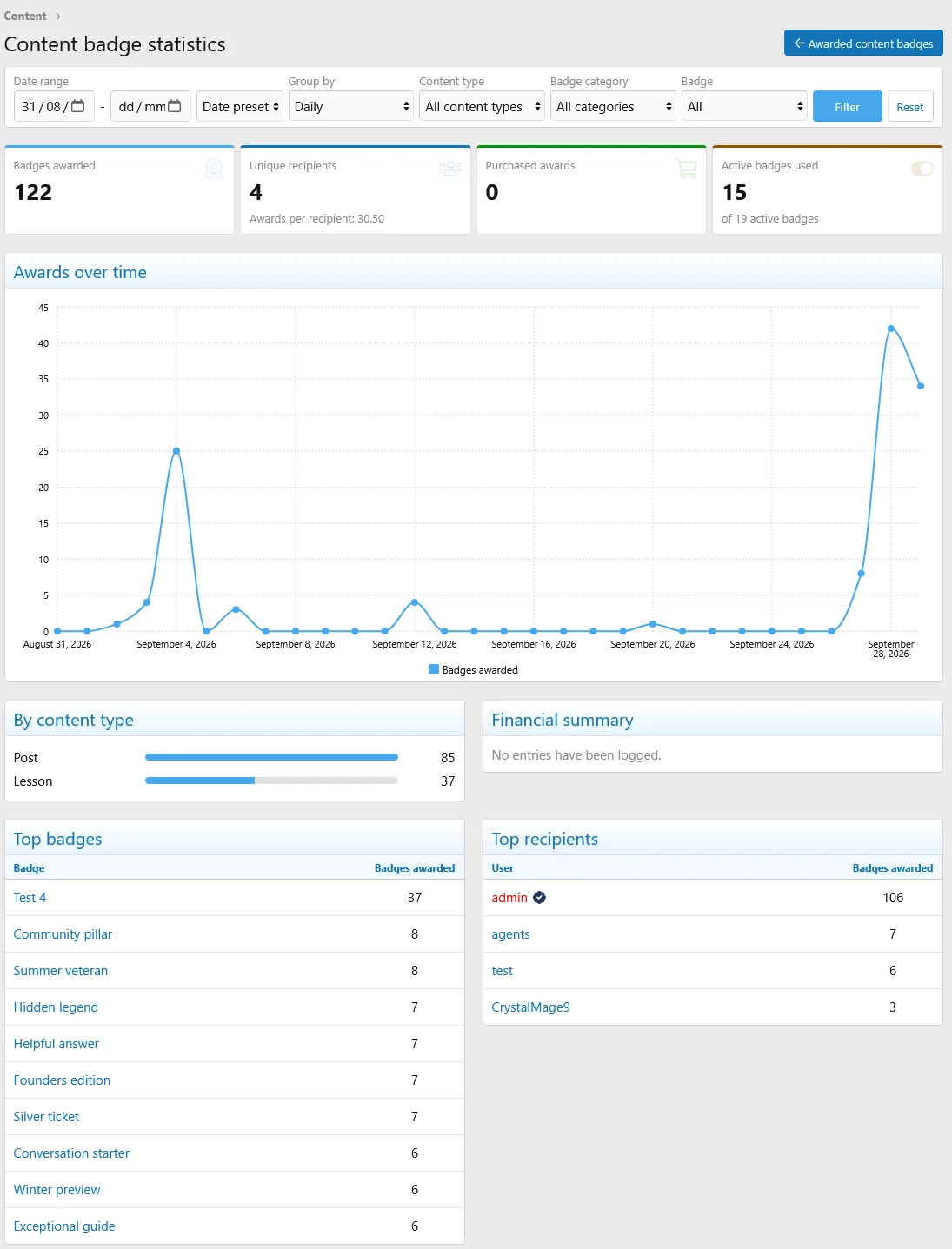Image resolution: width=952 pixels, height=1249 pixels.
Task: Click the calendar icon in end date field
Action: (x=175, y=106)
